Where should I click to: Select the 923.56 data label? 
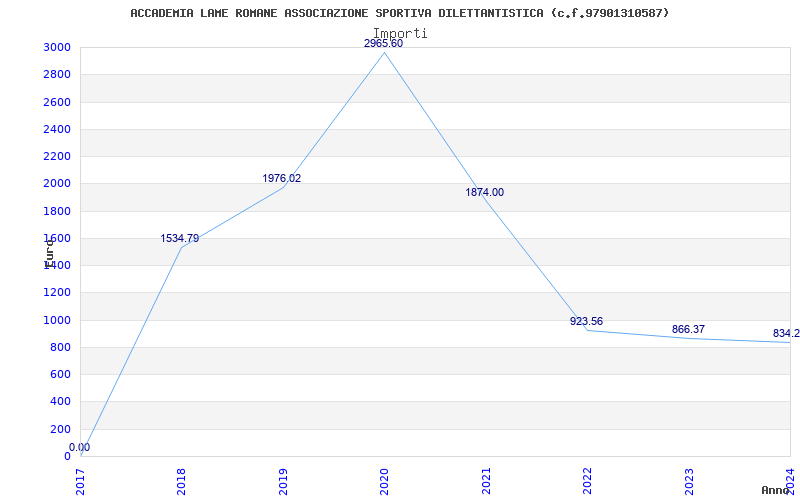point(586,321)
